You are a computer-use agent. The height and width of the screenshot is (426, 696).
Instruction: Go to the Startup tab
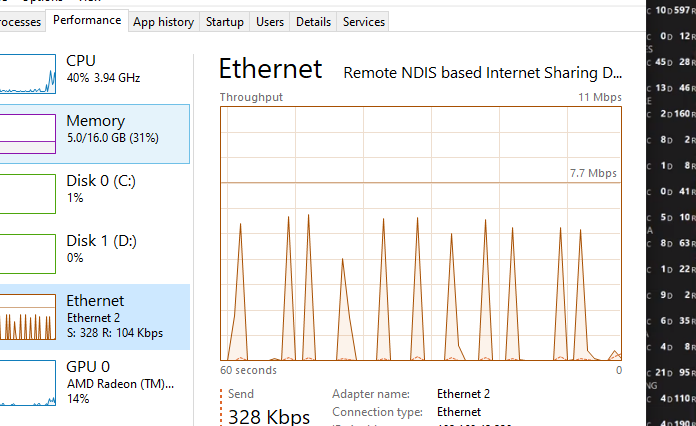pos(225,22)
